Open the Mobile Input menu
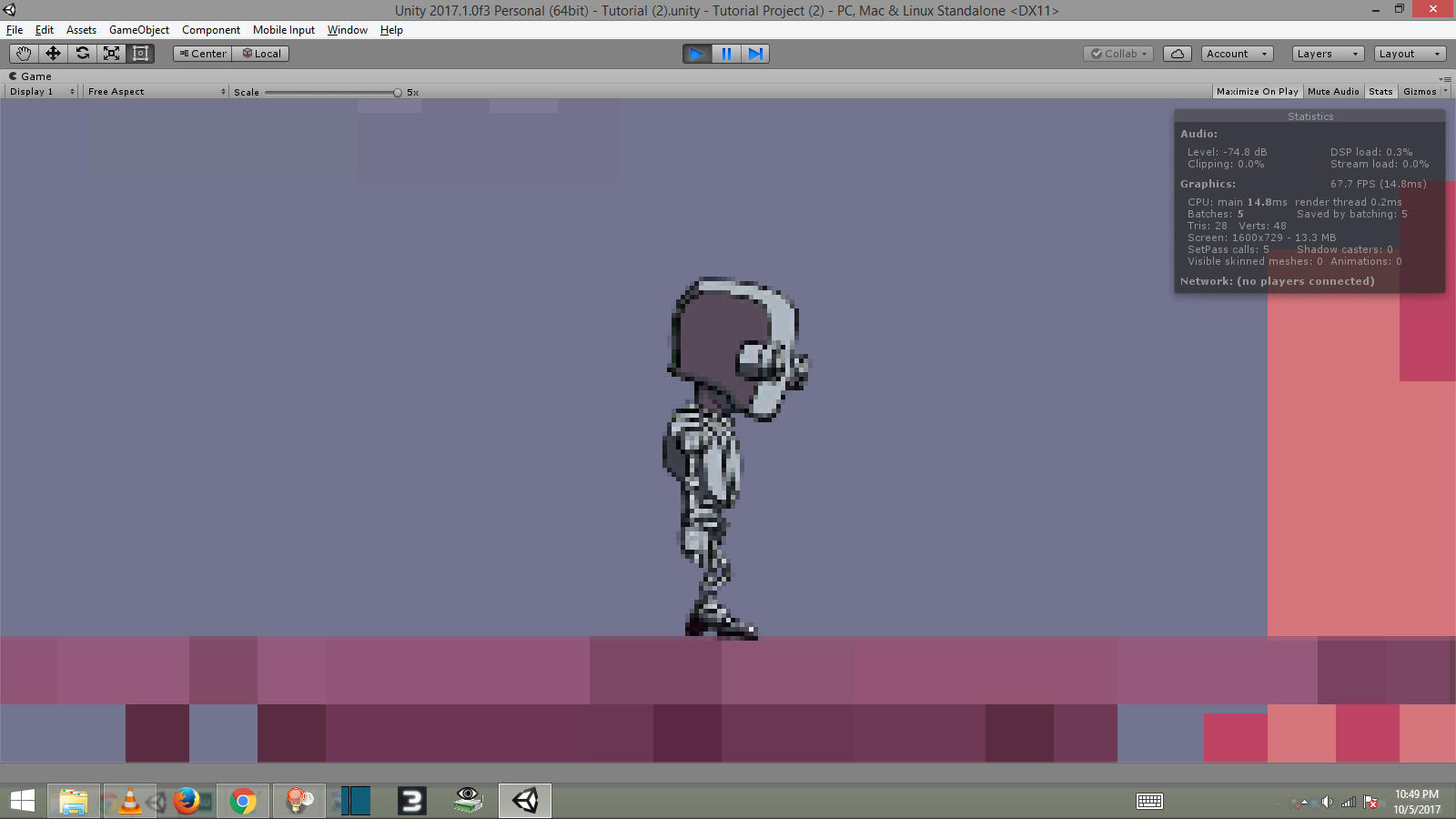This screenshot has height=819, width=1456. click(284, 30)
